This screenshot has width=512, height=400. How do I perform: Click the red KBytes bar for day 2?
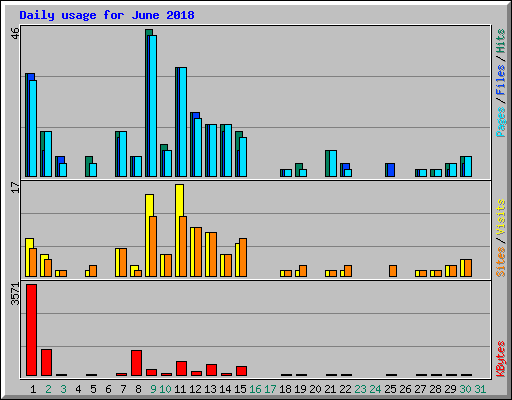click(46, 362)
